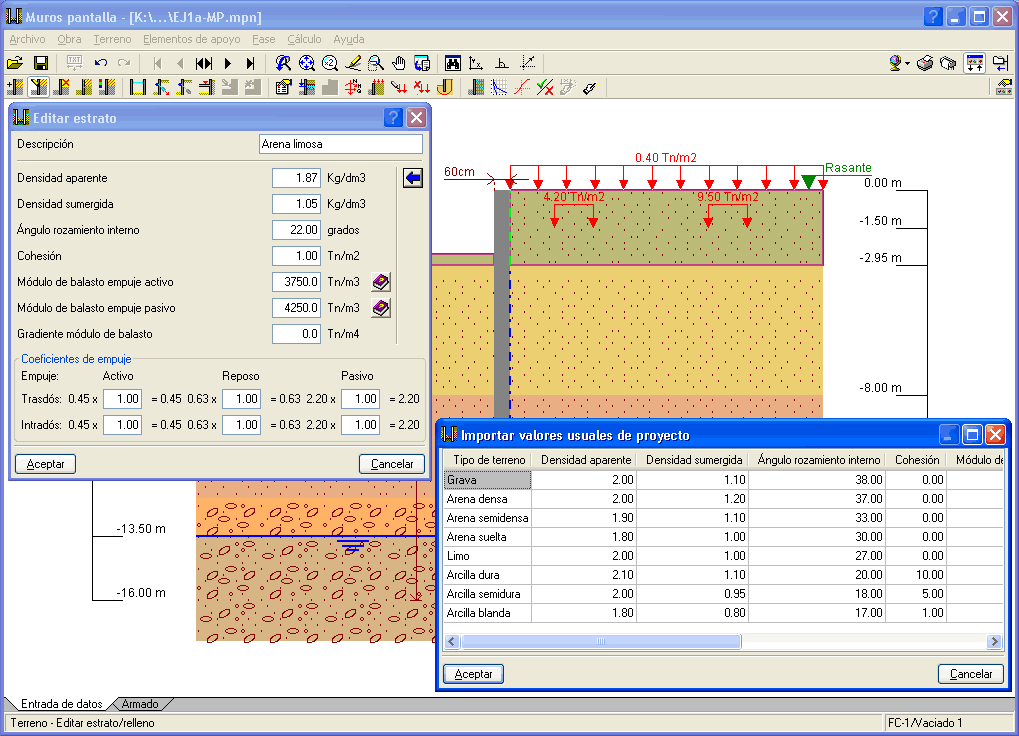Click the Densidad aparente field 1.87
1019x736 pixels.
pos(296,178)
